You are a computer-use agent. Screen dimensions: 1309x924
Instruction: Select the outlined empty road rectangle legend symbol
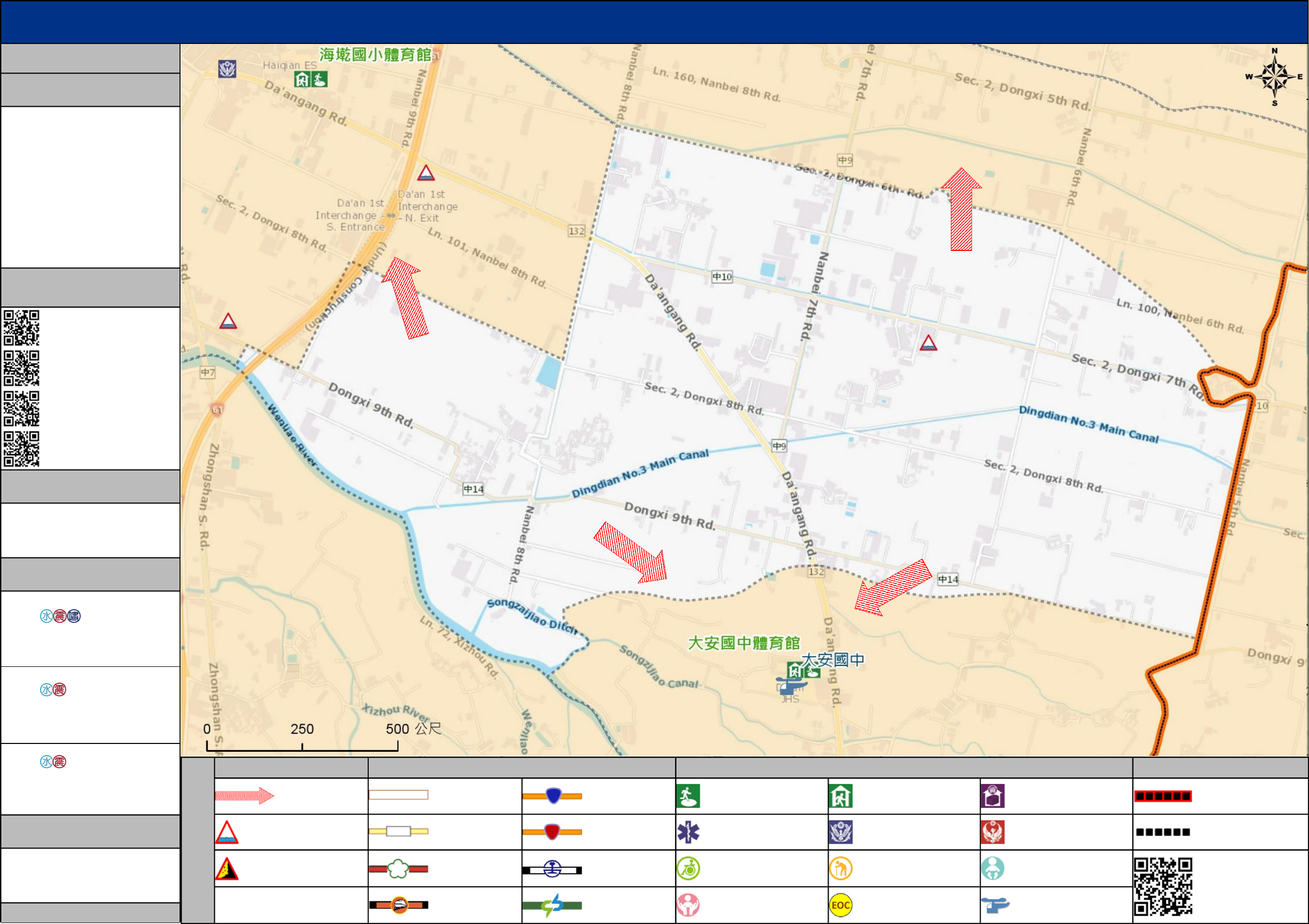click(x=398, y=795)
